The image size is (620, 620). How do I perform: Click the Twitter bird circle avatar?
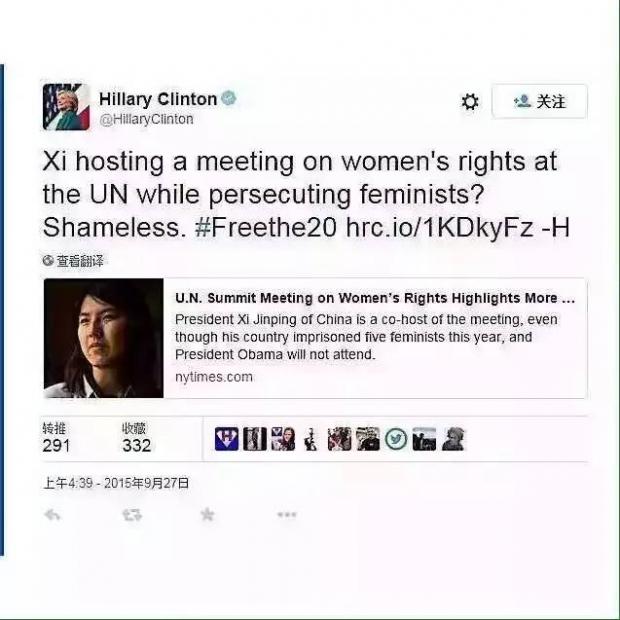click(x=396, y=439)
